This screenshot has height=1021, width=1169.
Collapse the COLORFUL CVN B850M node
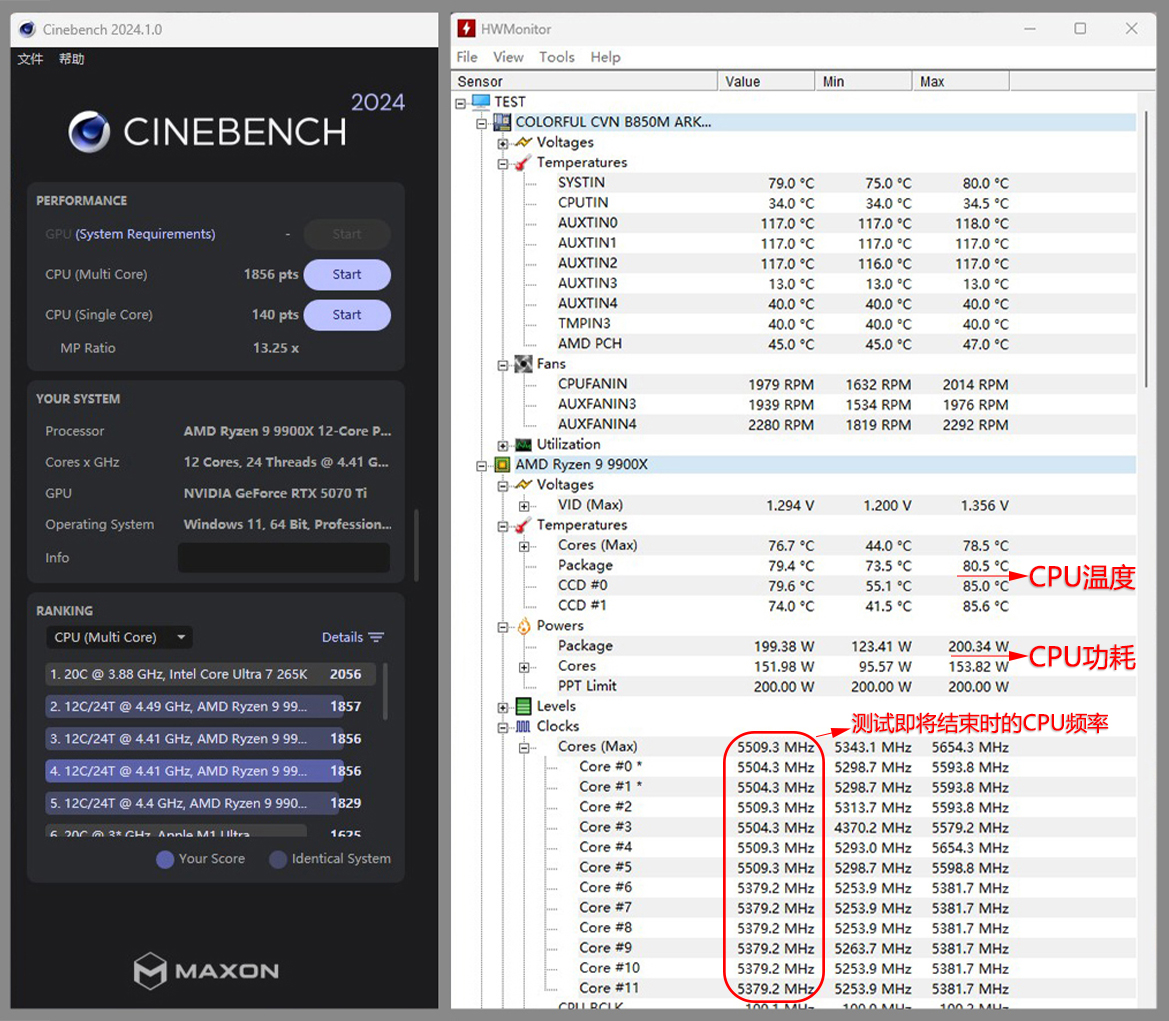(x=482, y=123)
